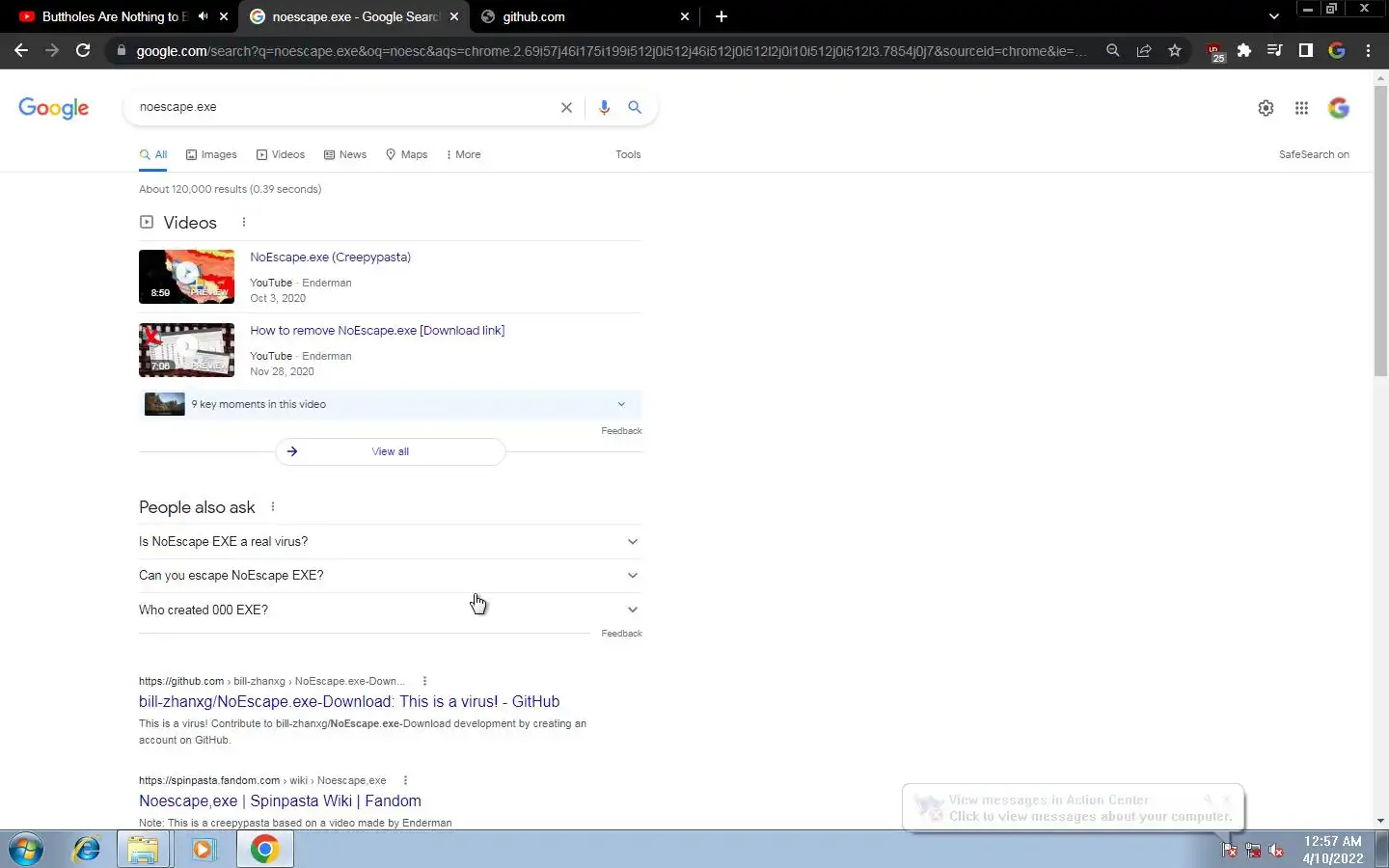Switch to the News search tab
This screenshot has height=868, width=1389.
tap(345, 154)
